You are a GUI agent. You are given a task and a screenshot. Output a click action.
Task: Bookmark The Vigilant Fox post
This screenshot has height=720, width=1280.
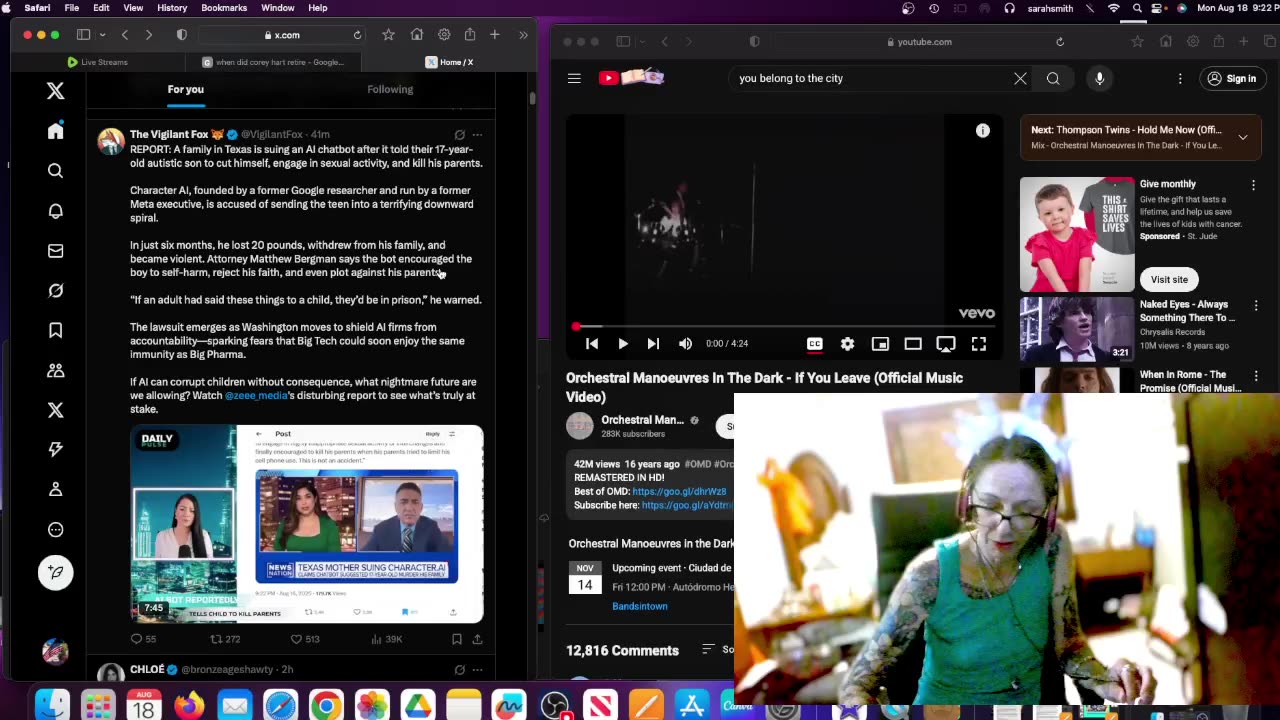tap(456, 639)
